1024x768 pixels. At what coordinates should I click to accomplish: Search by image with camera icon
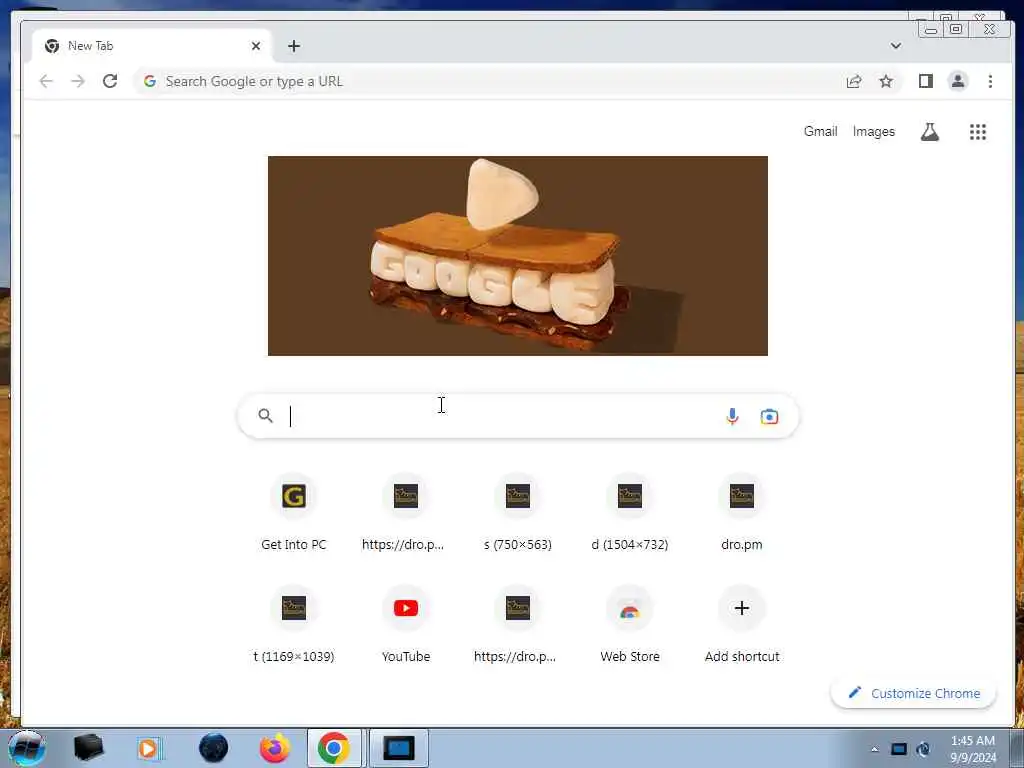(769, 416)
